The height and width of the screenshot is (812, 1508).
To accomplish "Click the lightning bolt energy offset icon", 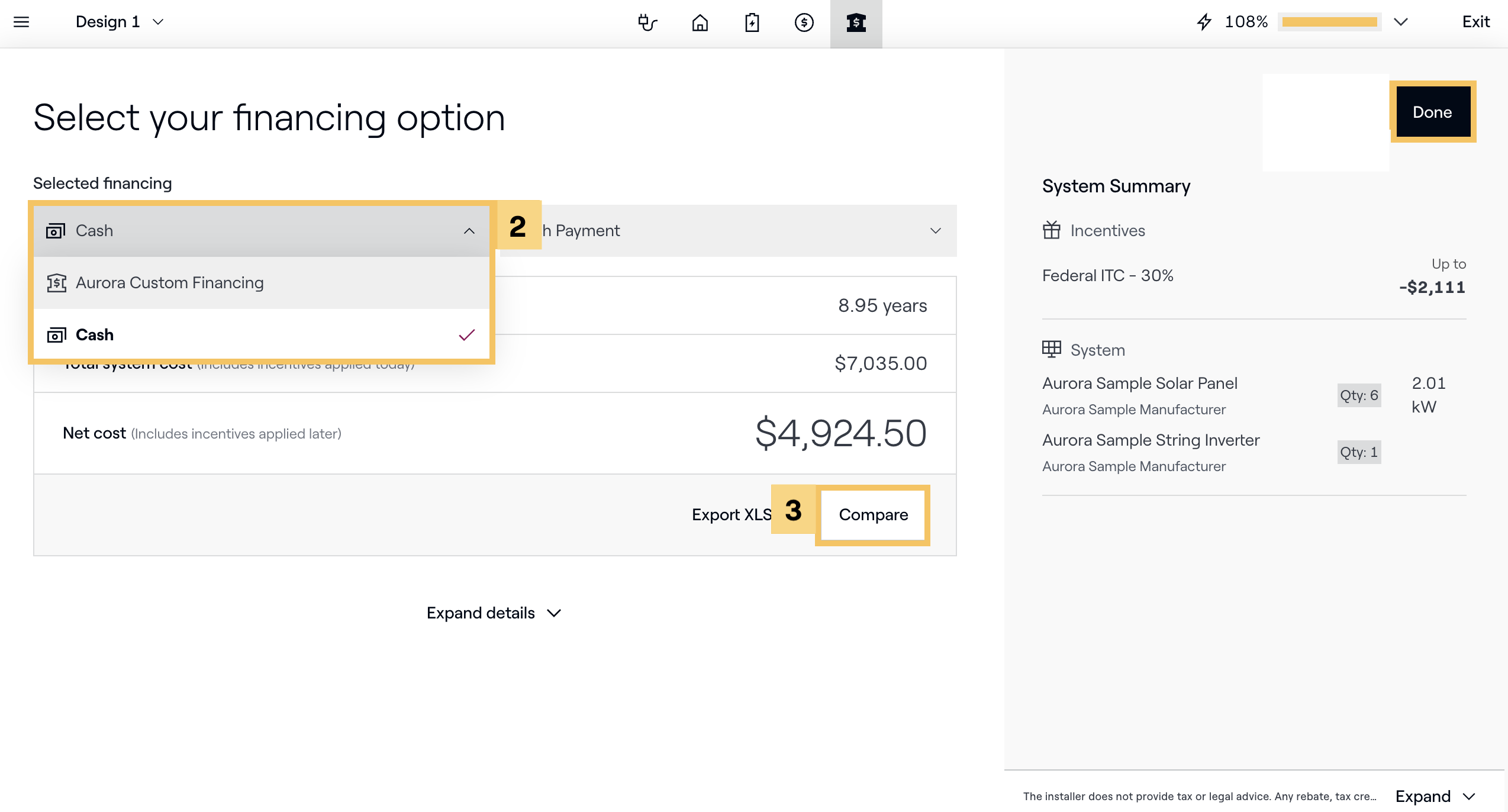I will click(x=1204, y=22).
